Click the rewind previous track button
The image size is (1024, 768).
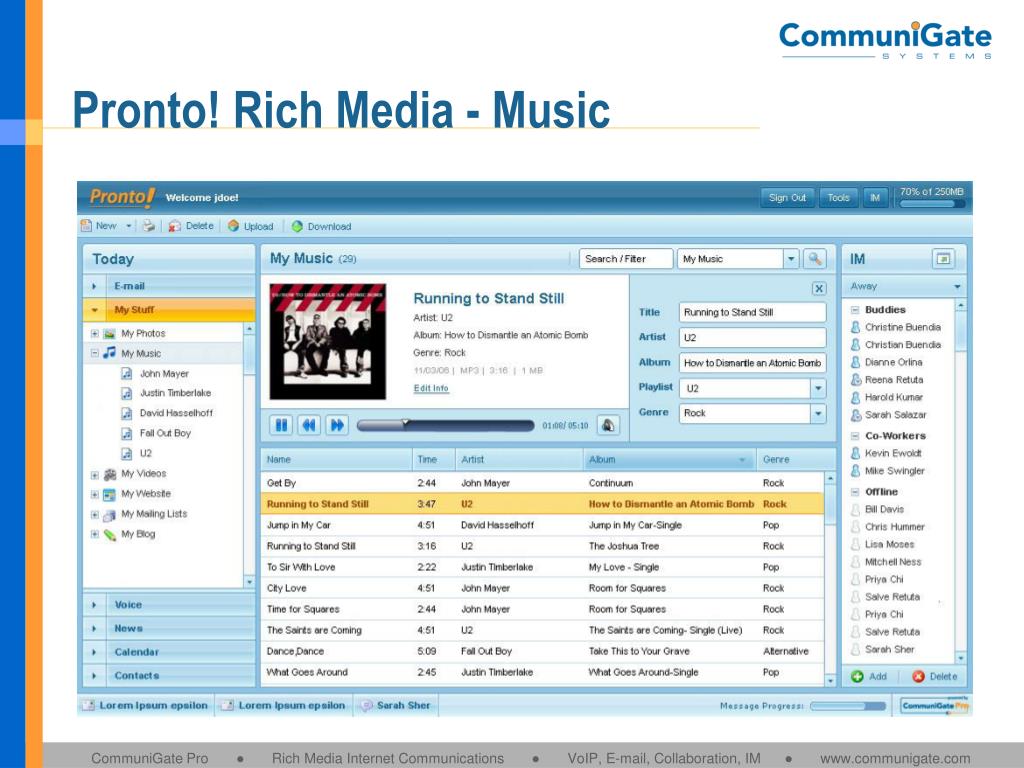click(309, 425)
